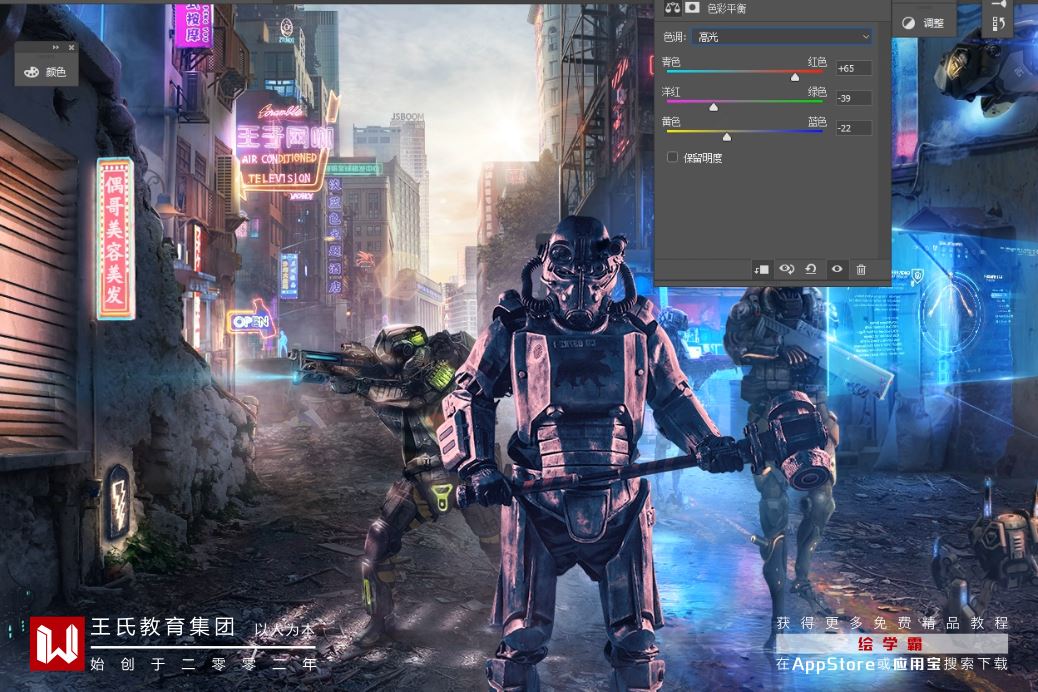Delete the adjustment layer with the trash icon
The width and height of the screenshot is (1038, 692).
click(x=861, y=270)
